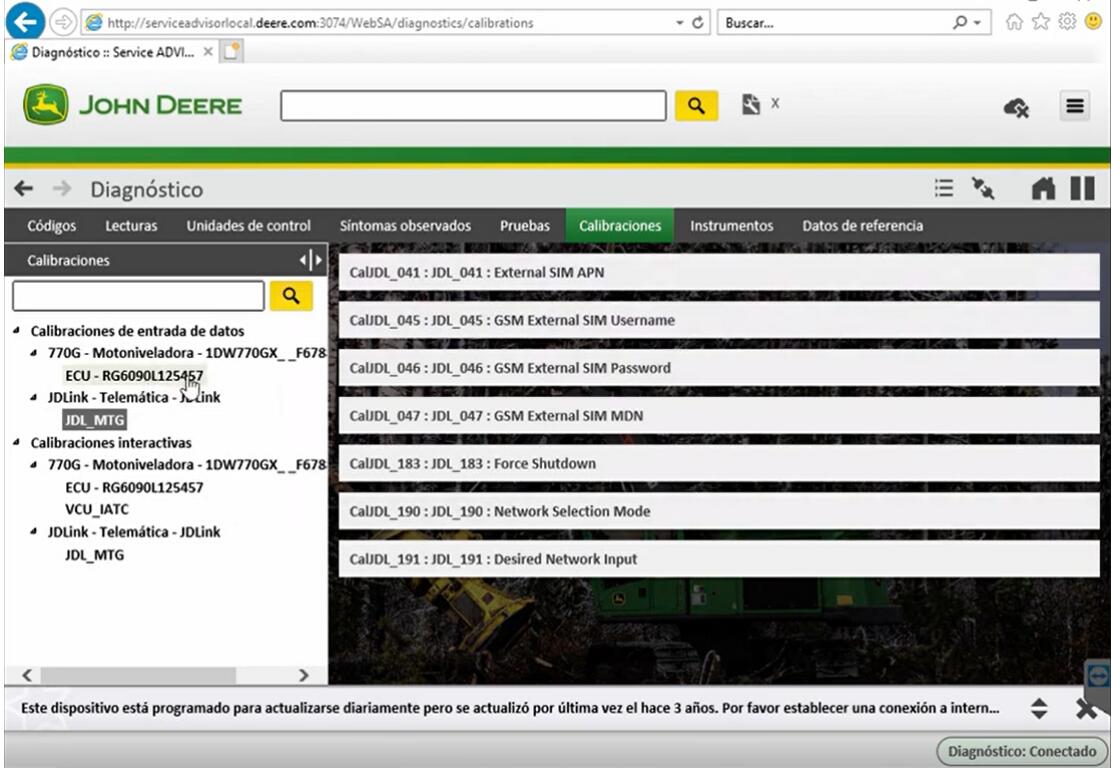The width and height of the screenshot is (1112, 768).
Task: Select JDL_MTG under Calibraciones interactivas
Action: coord(94,555)
